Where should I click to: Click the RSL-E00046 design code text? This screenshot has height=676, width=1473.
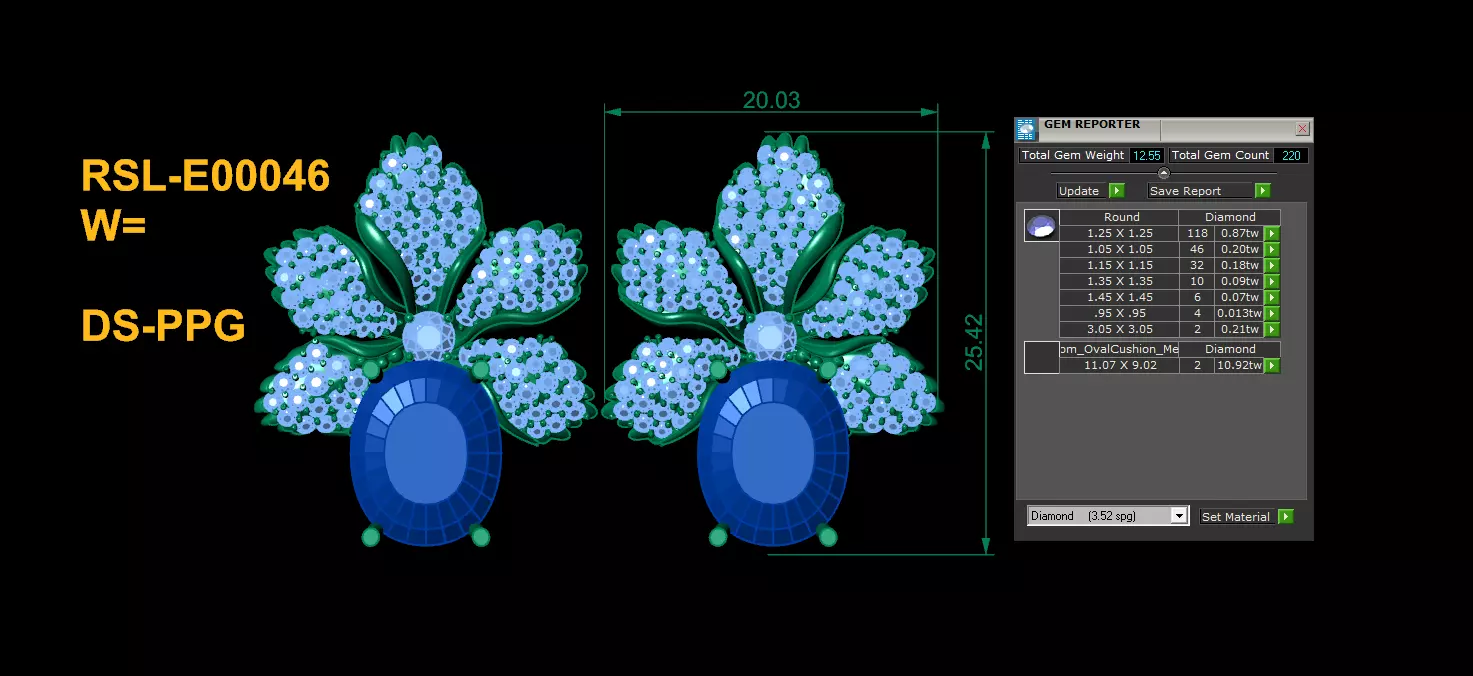coord(205,176)
